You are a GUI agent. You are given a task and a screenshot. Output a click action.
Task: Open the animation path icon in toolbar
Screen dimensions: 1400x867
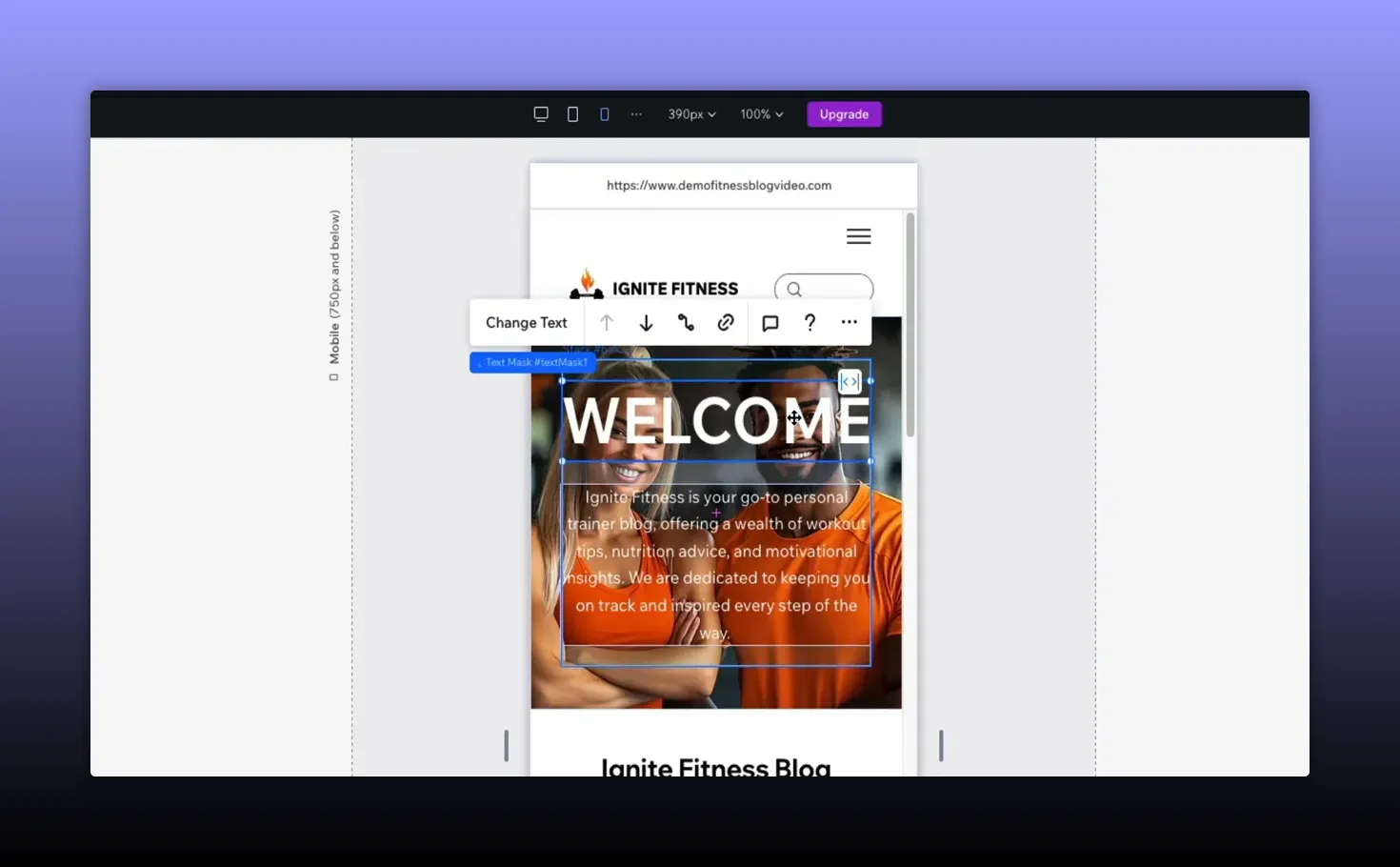[686, 323]
